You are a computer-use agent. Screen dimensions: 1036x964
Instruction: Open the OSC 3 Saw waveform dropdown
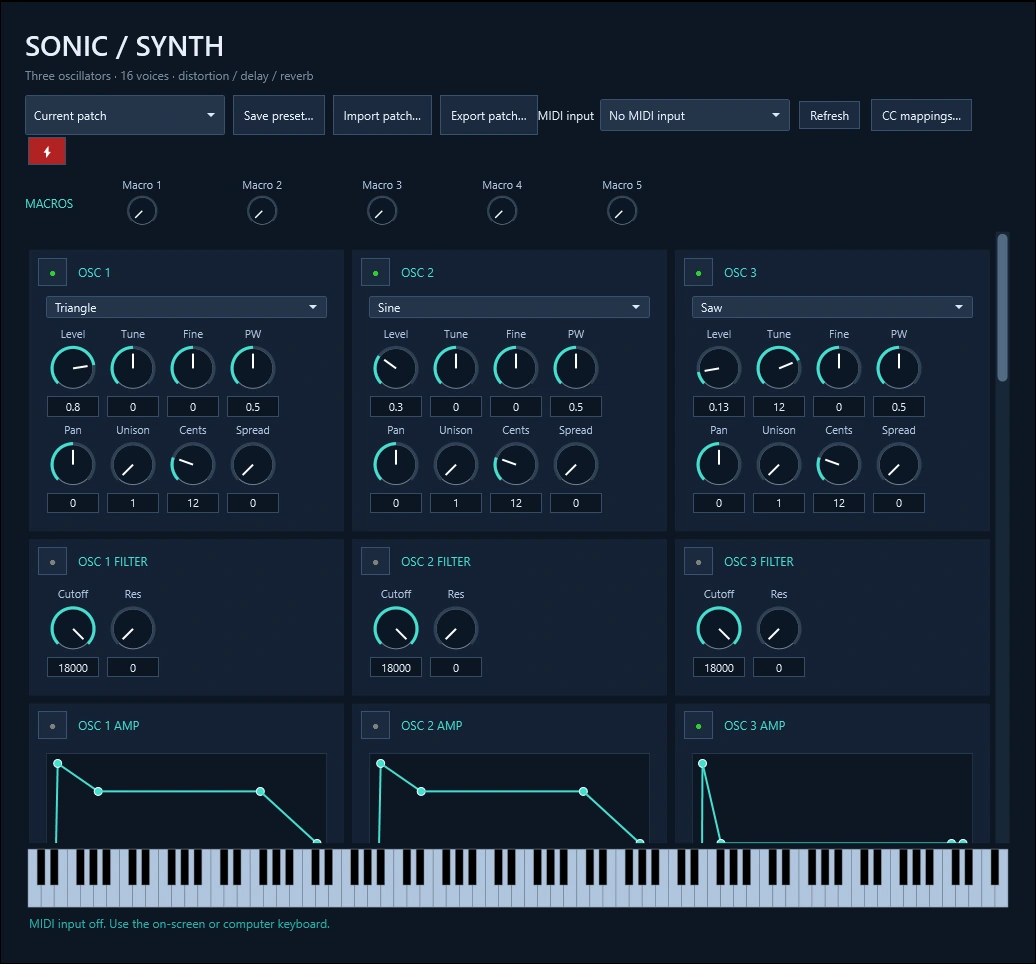[x=832, y=307]
